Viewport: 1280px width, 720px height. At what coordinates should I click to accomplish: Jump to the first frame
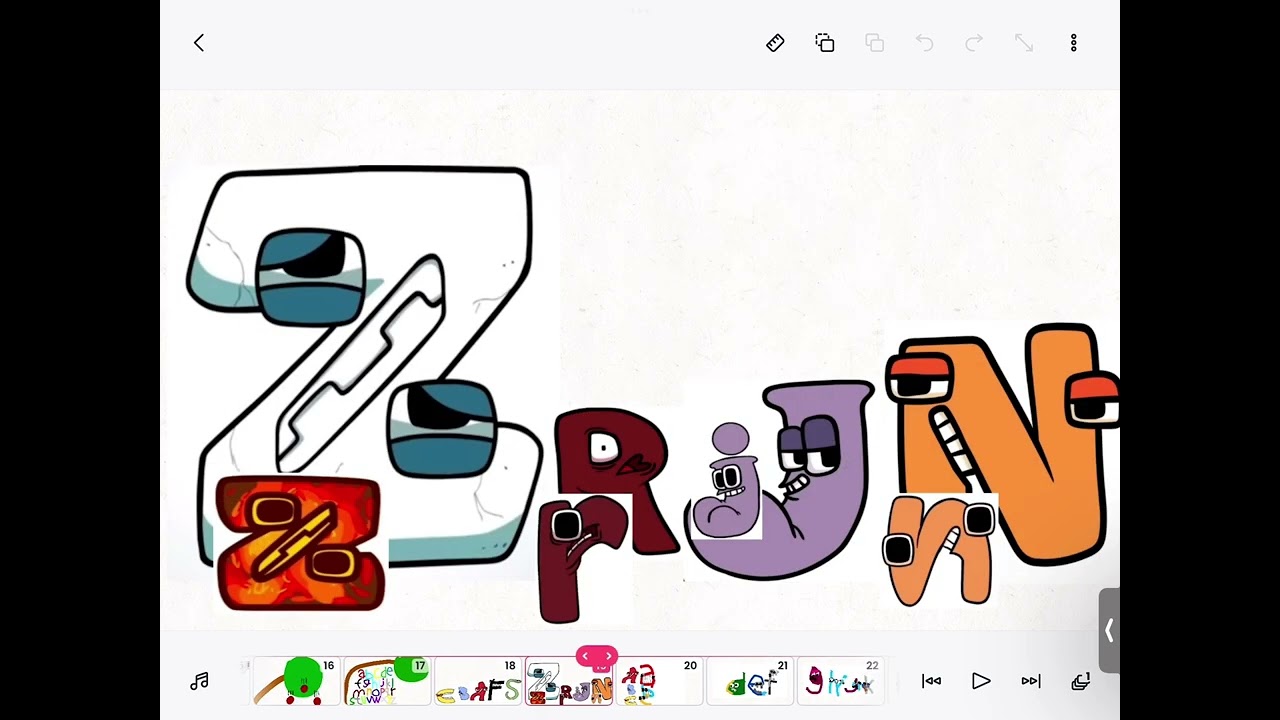coord(931,681)
